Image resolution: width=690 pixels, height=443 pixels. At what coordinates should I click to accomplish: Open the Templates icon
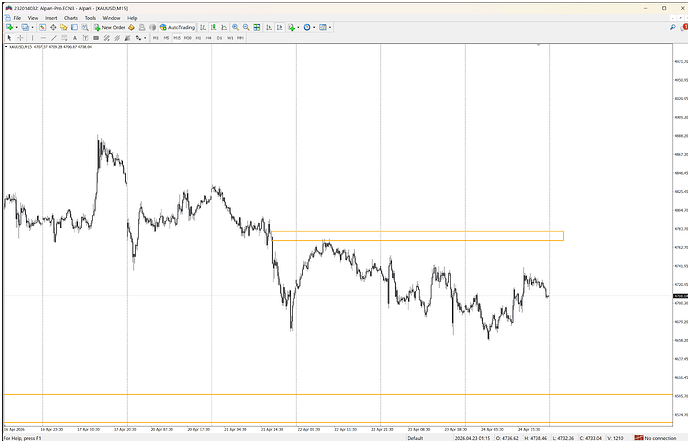point(323,27)
